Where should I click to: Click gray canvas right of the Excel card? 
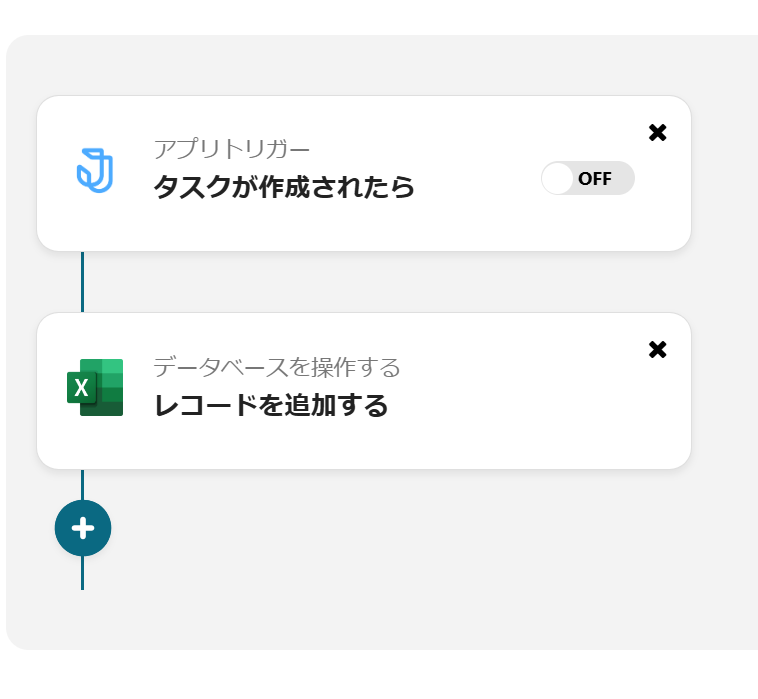[x=724, y=390]
